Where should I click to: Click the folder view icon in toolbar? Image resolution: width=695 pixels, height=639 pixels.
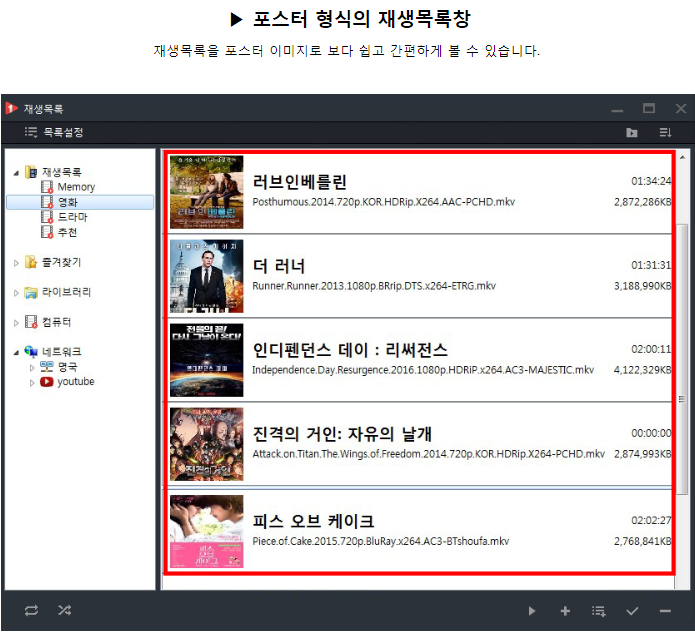[632, 132]
